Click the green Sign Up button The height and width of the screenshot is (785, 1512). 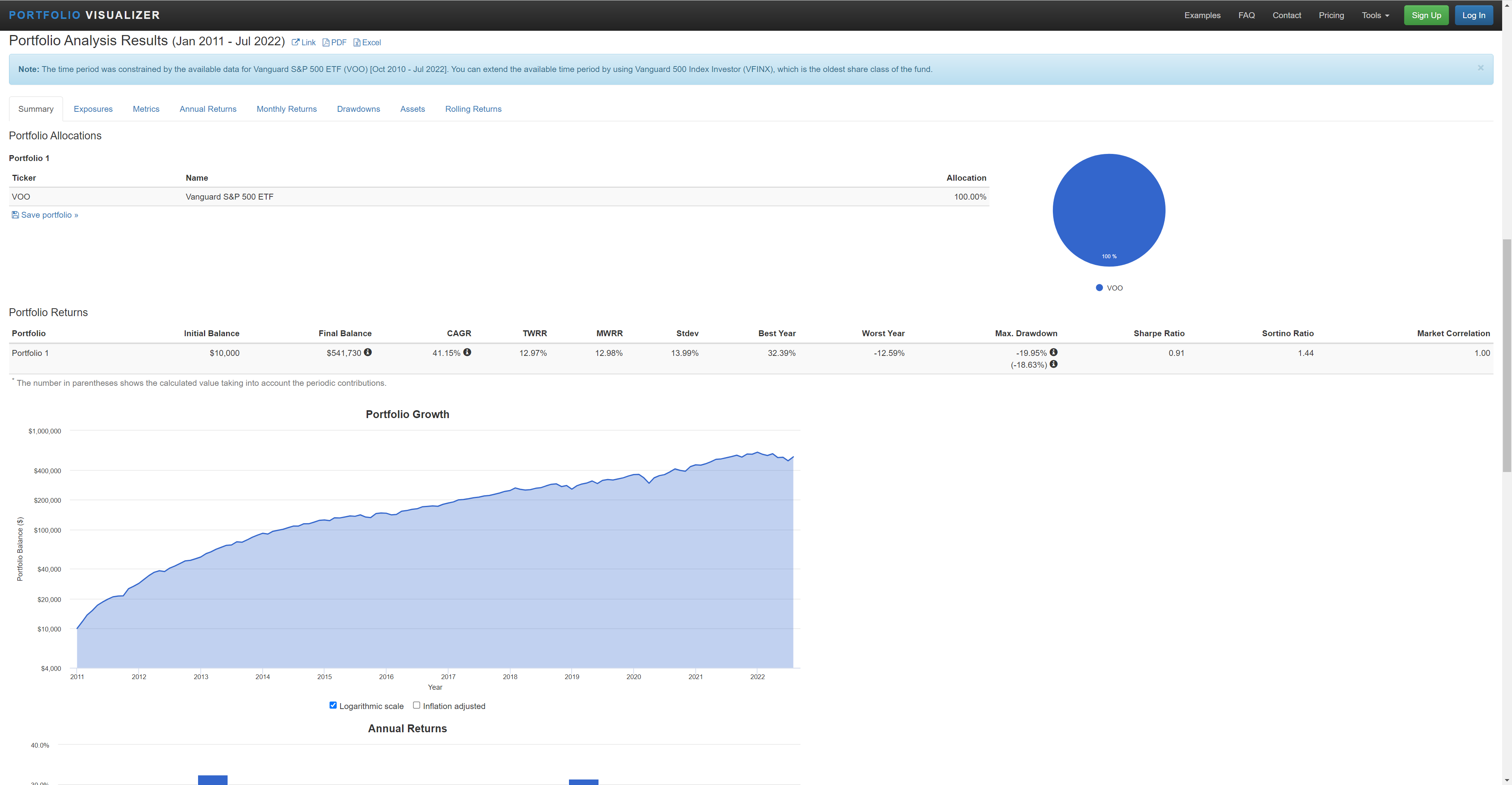point(1426,15)
